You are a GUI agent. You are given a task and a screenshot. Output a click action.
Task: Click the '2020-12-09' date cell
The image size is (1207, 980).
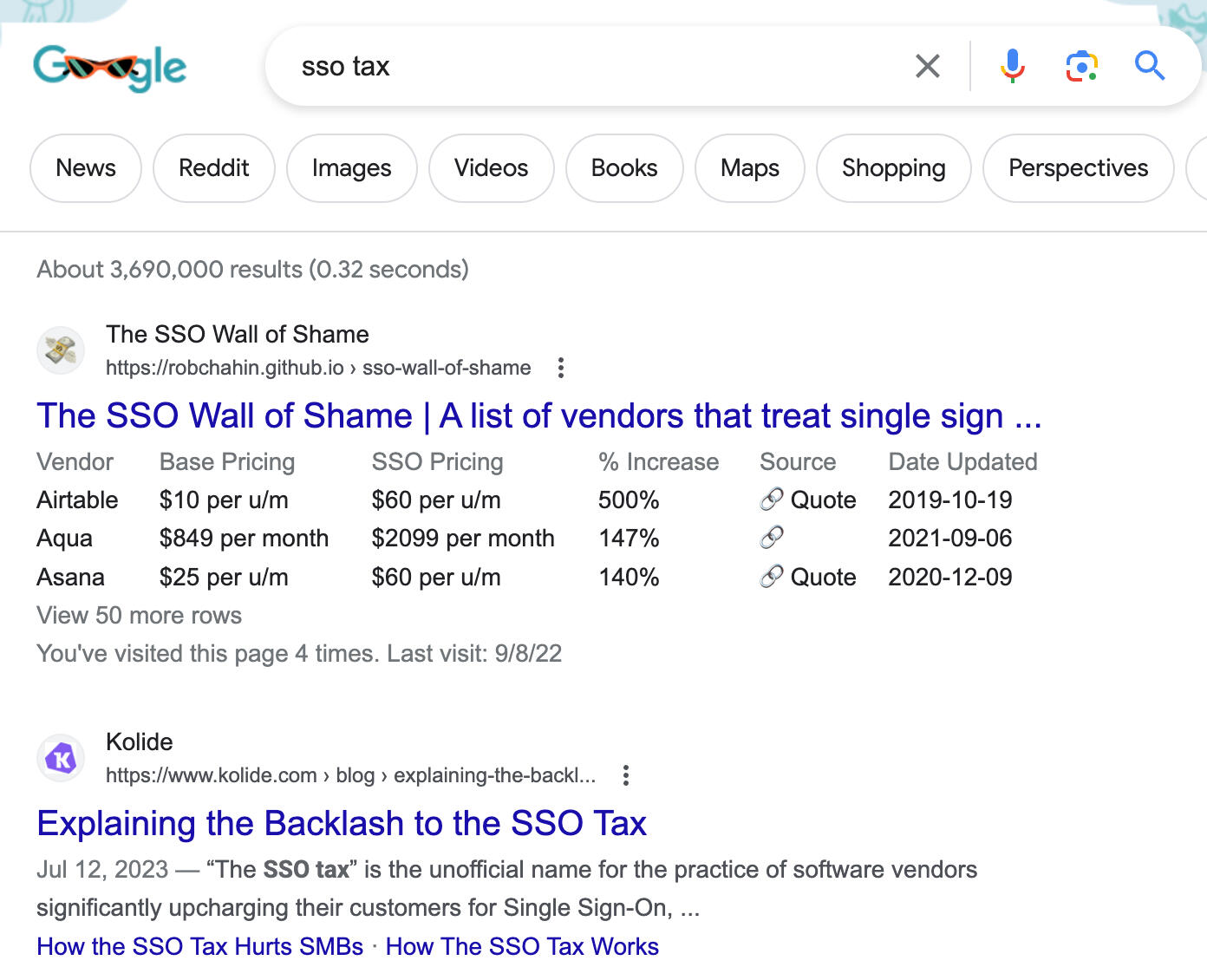[950, 577]
